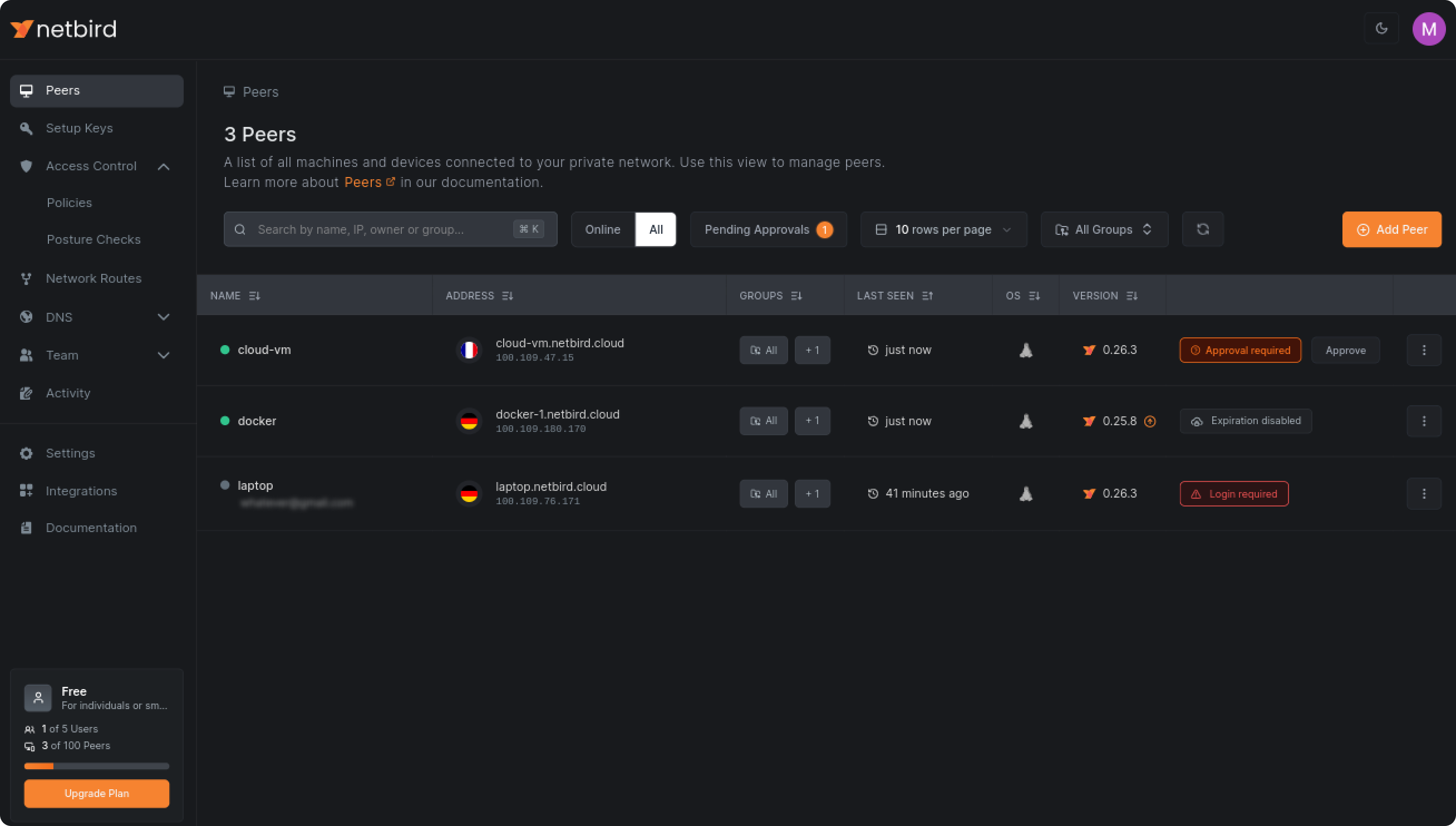The height and width of the screenshot is (826, 1456).
Task: Click the netbird logo
Action: (x=63, y=29)
